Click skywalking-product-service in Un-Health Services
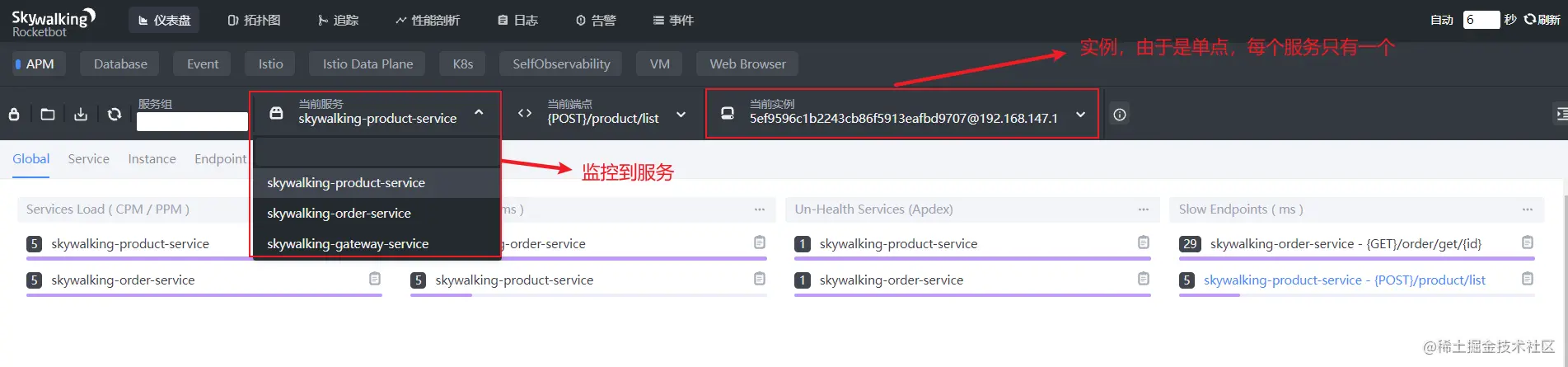Viewport: 1568px width, 367px height. [898, 244]
